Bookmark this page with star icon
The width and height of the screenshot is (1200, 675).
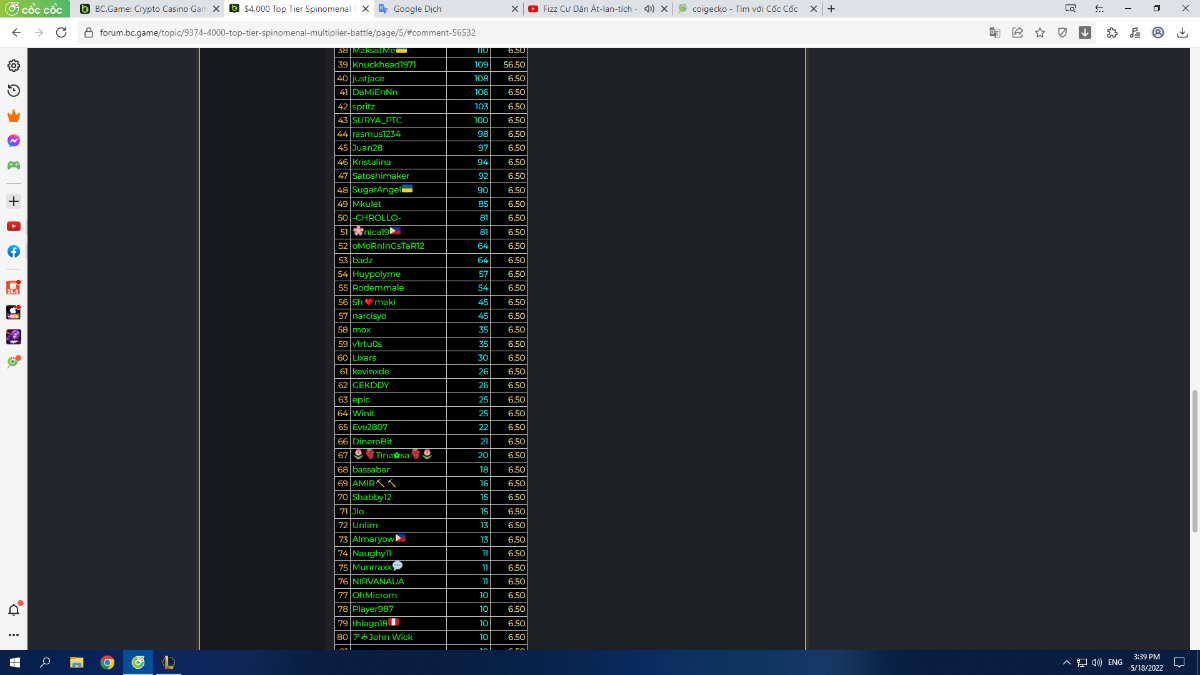coord(1040,32)
